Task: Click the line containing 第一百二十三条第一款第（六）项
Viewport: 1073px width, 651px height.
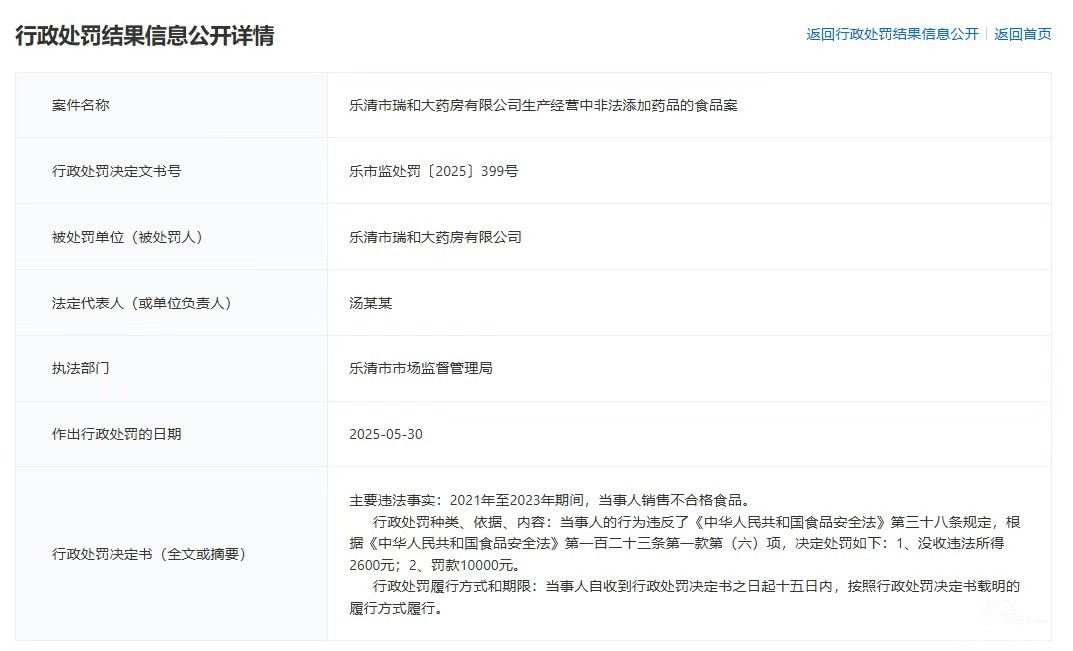Action: pyautogui.click(x=677, y=544)
